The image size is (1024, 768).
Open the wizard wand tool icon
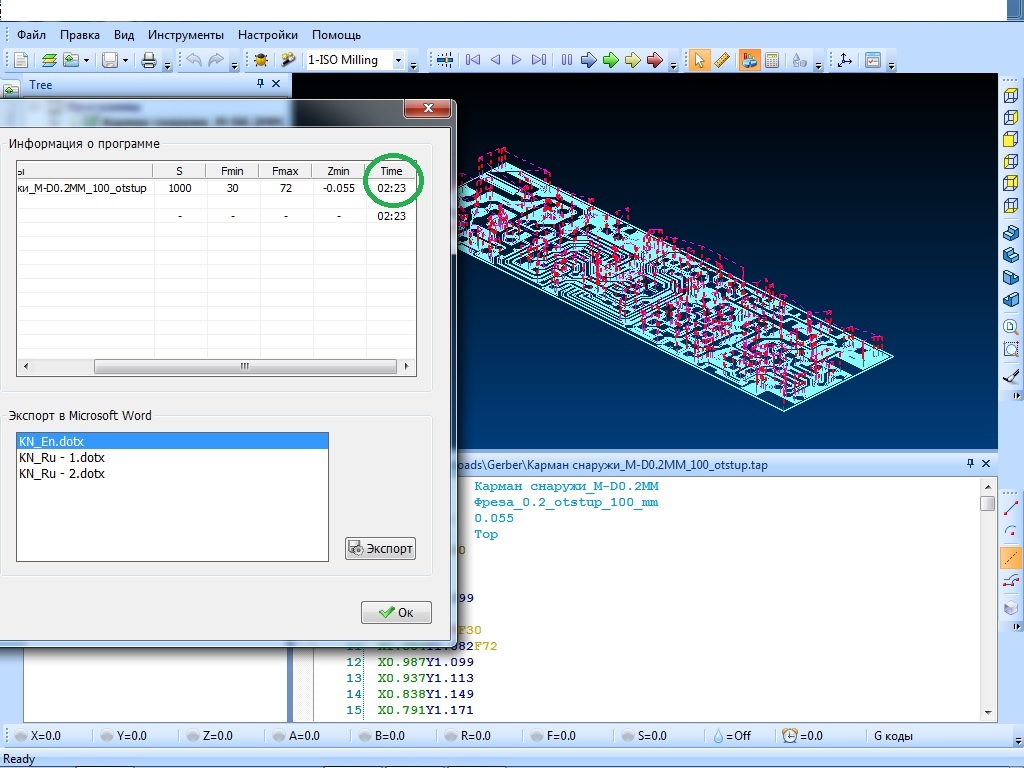coord(287,60)
